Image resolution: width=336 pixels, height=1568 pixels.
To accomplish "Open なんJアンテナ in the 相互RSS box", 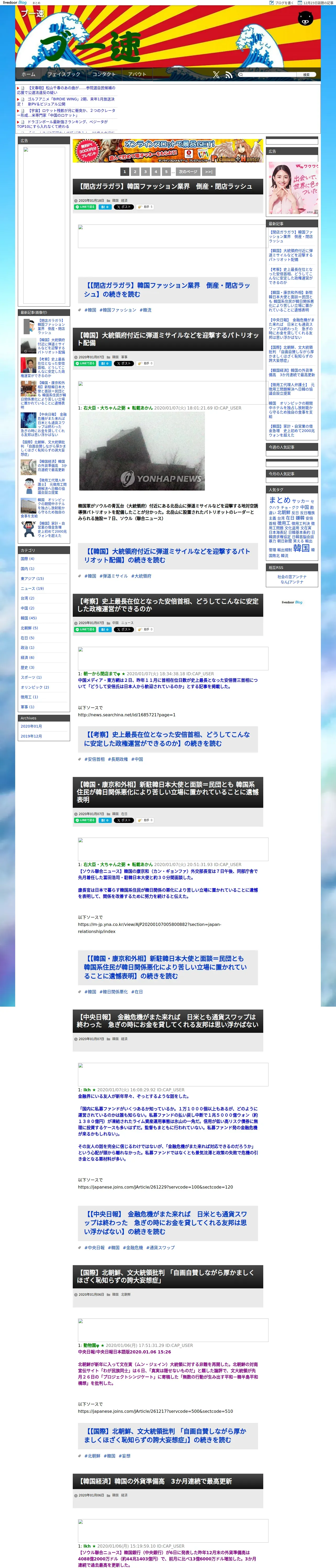I will pos(292,582).
